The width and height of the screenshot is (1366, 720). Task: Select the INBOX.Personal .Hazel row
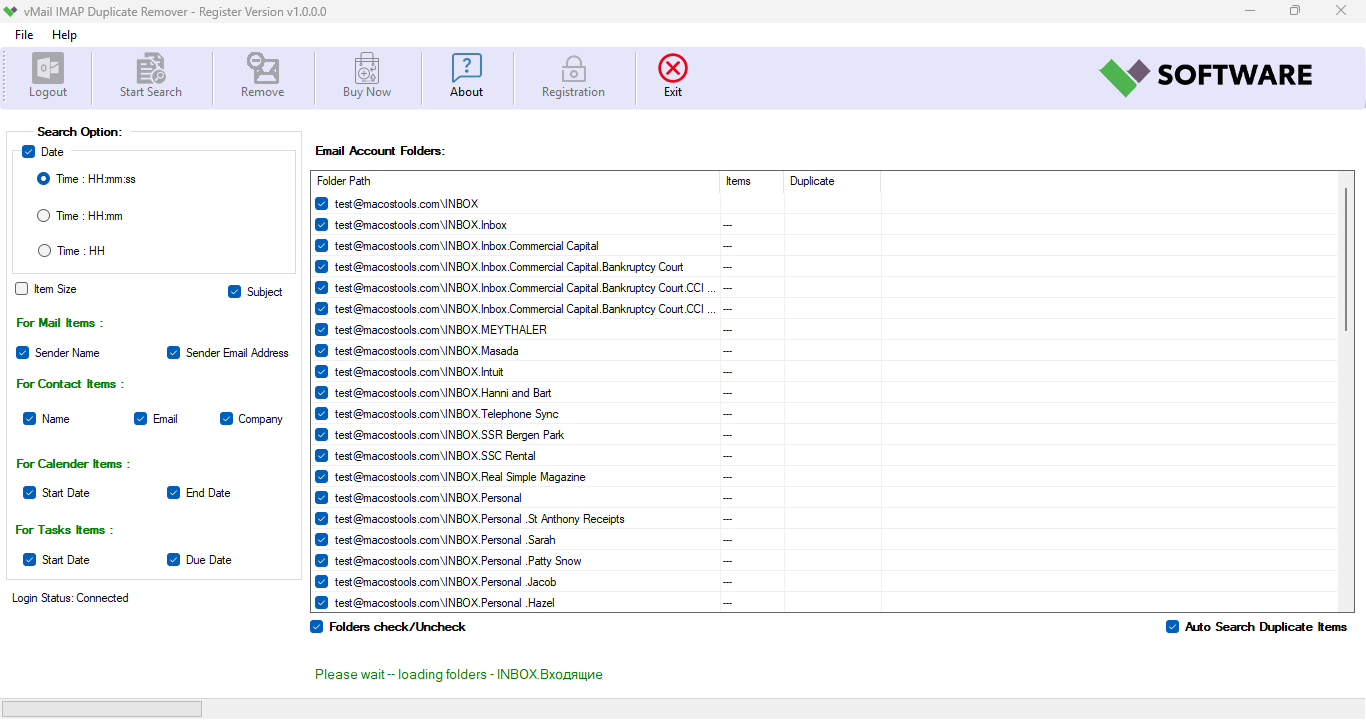click(824, 603)
